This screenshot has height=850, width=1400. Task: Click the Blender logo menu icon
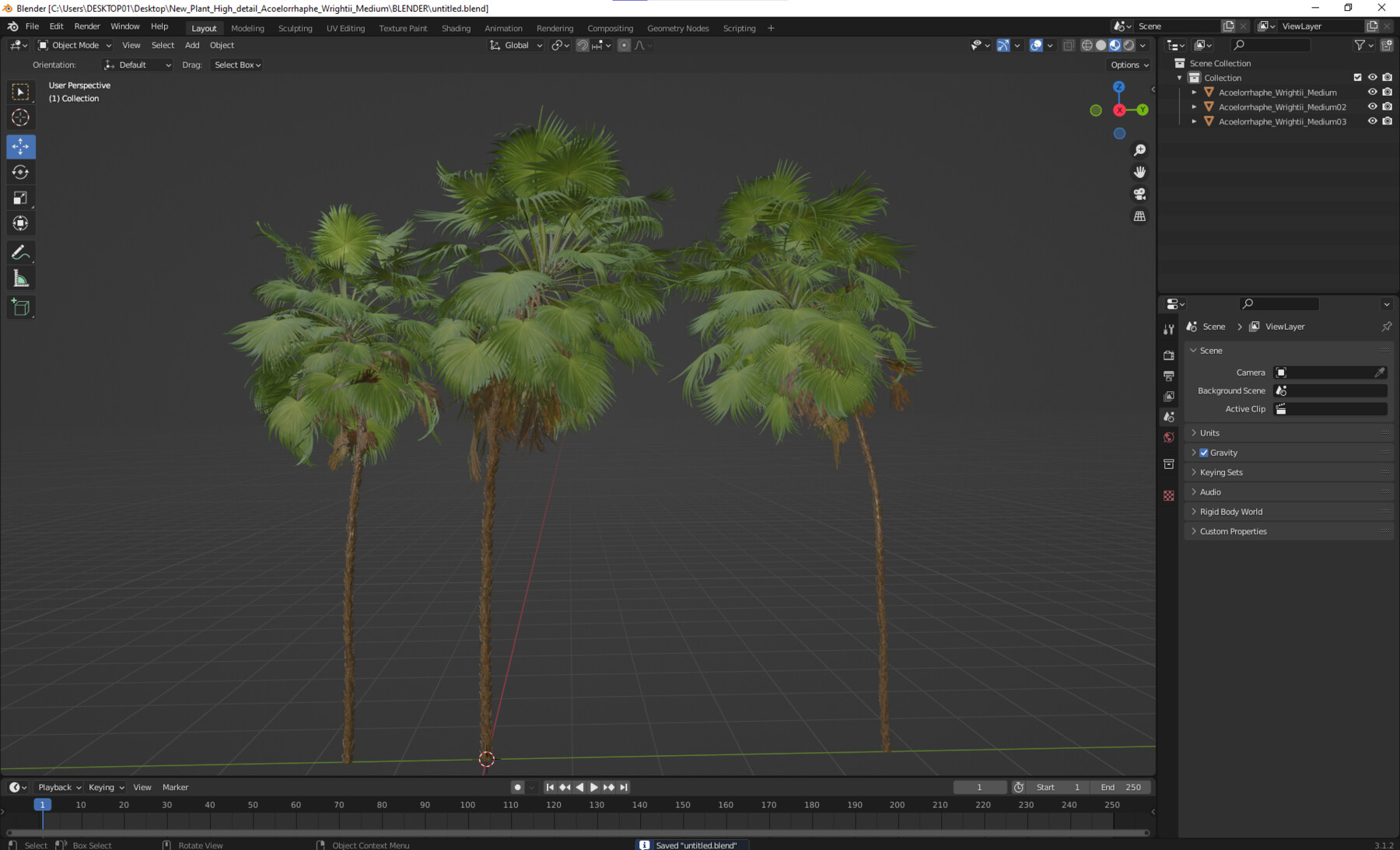point(13,26)
